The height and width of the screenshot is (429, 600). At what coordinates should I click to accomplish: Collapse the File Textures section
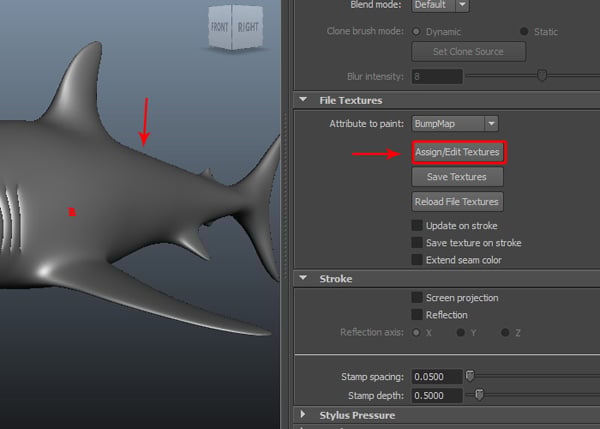303,100
